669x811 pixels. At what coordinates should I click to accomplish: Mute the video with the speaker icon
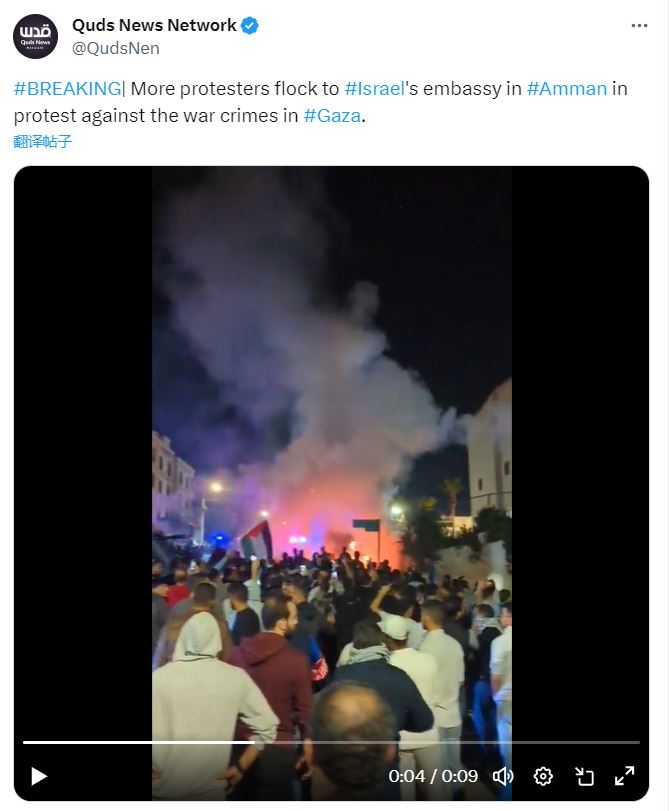502,776
